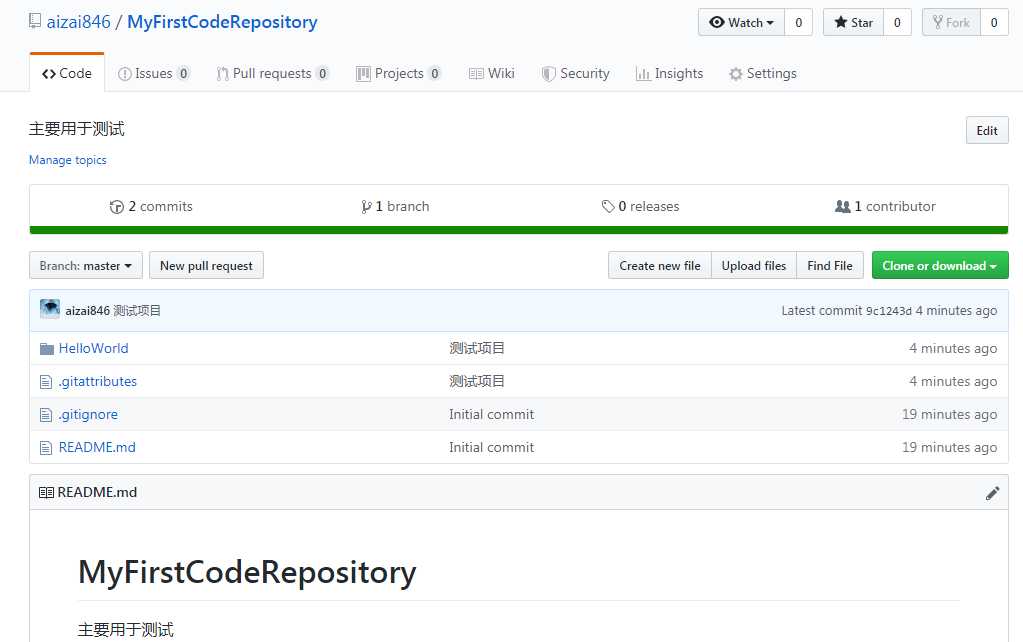The height and width of the screenshot is (642, 1023).
Task: Open the Pull requests tab
Action: coord(272,73)
